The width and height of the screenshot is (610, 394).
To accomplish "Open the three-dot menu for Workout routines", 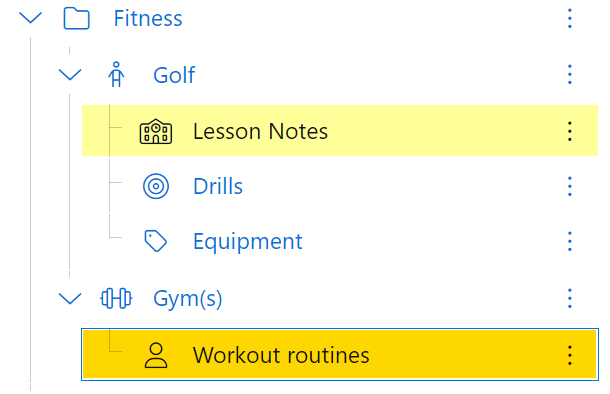I will [570, 355].
